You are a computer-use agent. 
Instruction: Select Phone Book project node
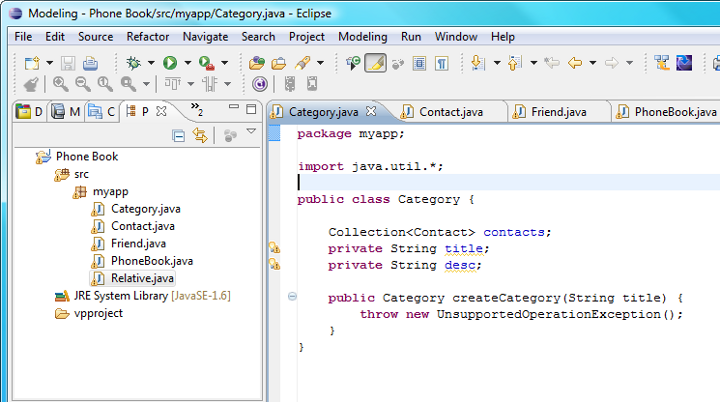coord(87,157)
